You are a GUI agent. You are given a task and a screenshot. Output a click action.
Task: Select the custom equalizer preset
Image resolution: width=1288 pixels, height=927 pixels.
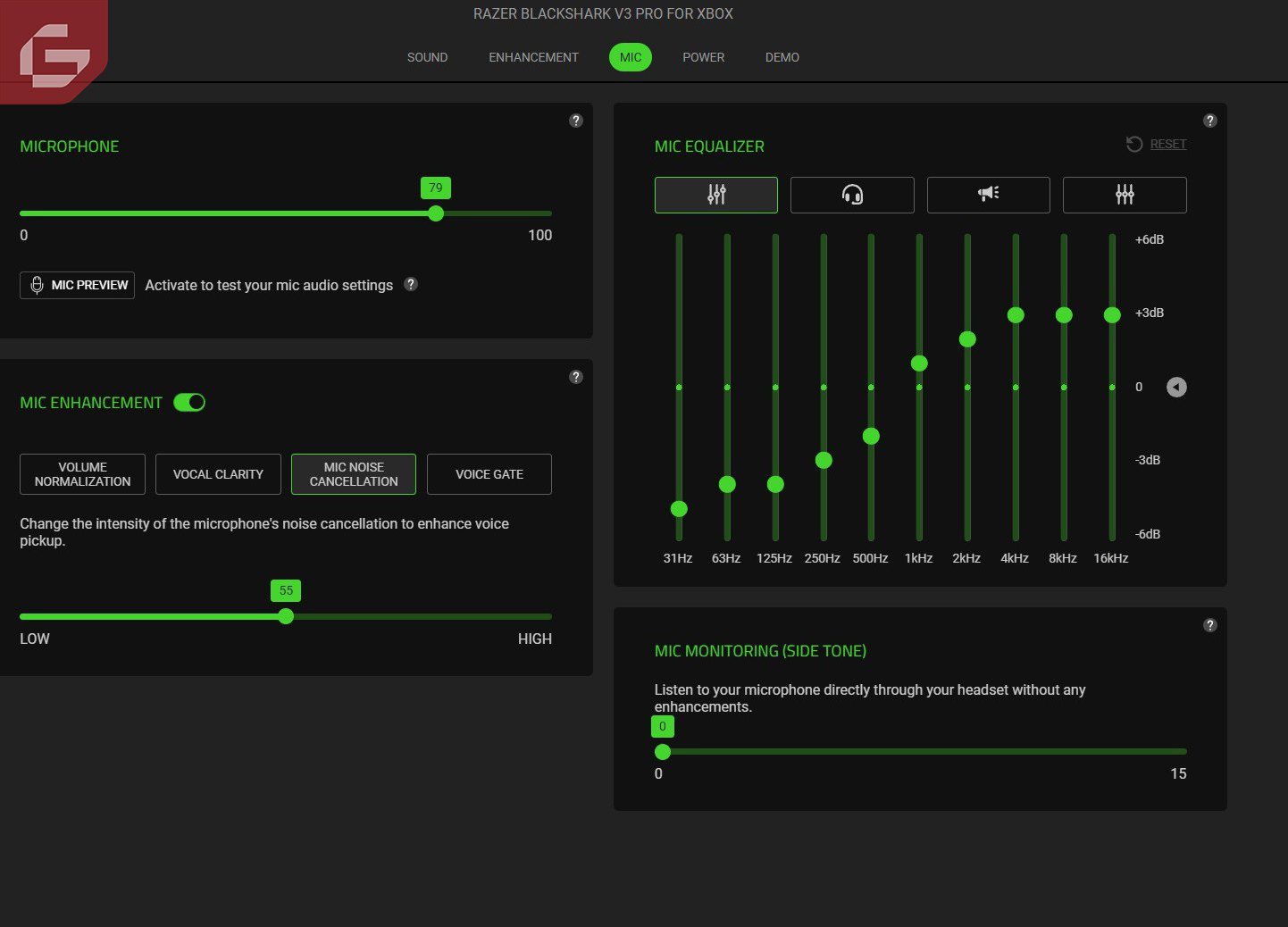point(1125,195)
